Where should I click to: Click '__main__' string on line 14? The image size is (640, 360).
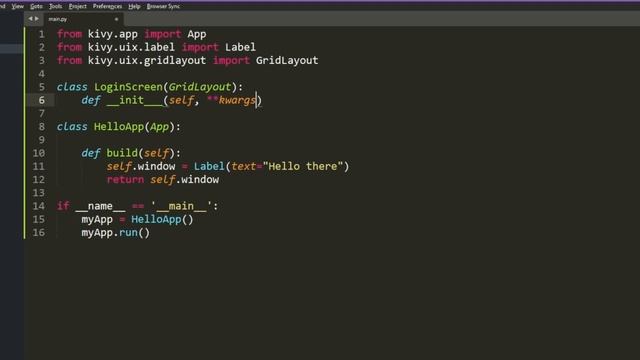tap(181, 206)
